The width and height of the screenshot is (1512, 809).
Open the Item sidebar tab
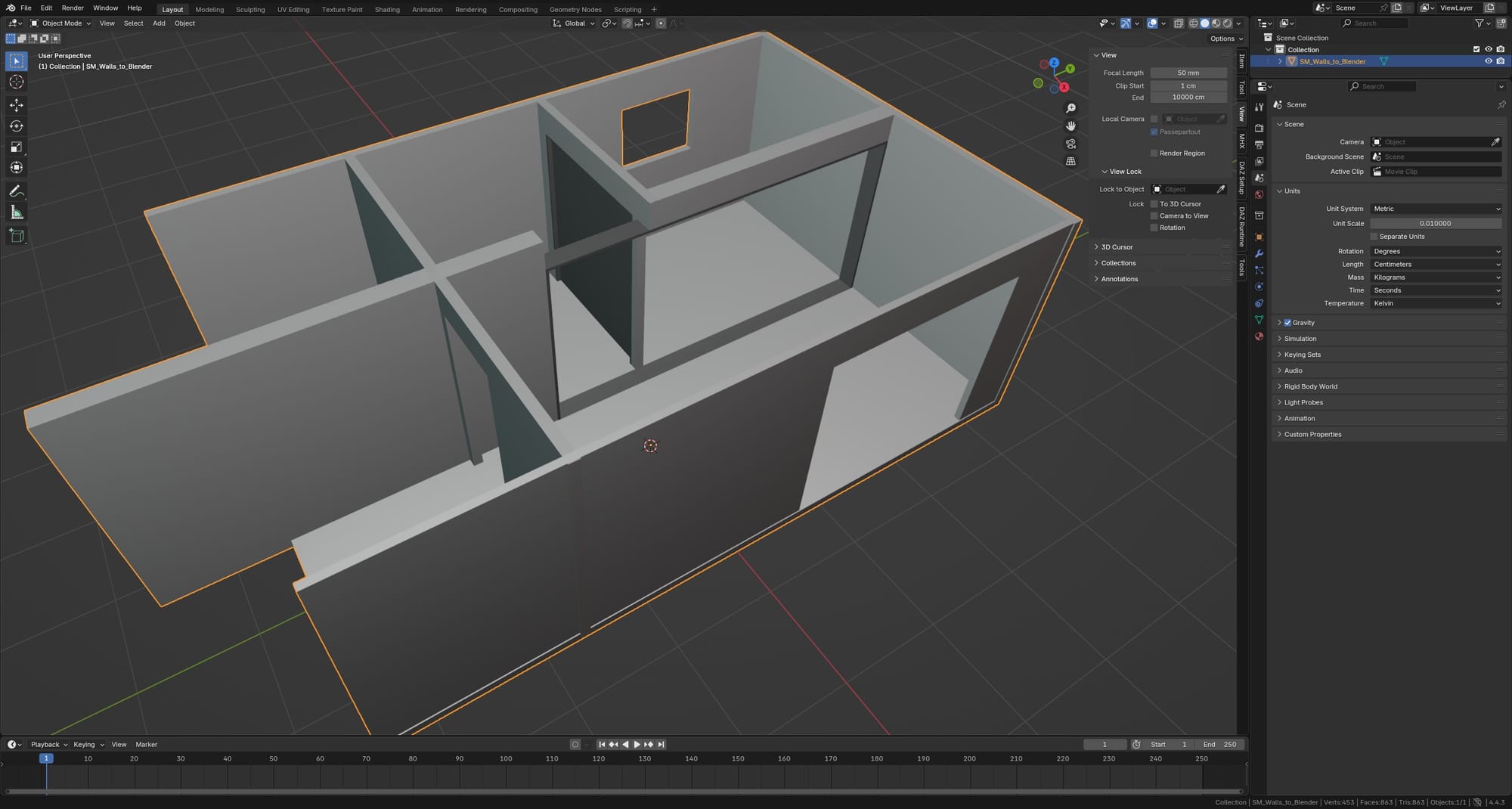[x=1241, y=61]
